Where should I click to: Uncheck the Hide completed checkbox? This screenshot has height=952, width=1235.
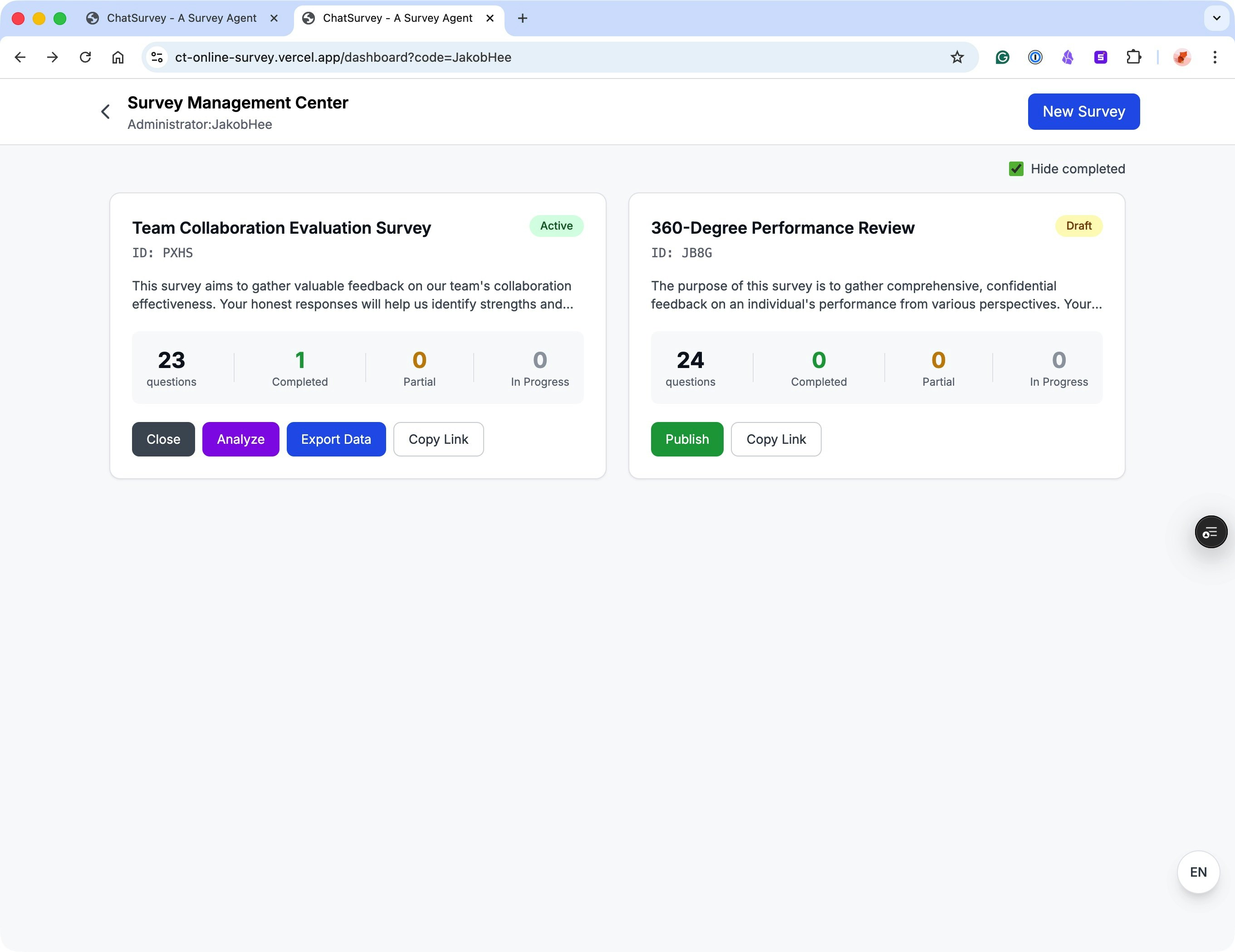(1016, 169)
